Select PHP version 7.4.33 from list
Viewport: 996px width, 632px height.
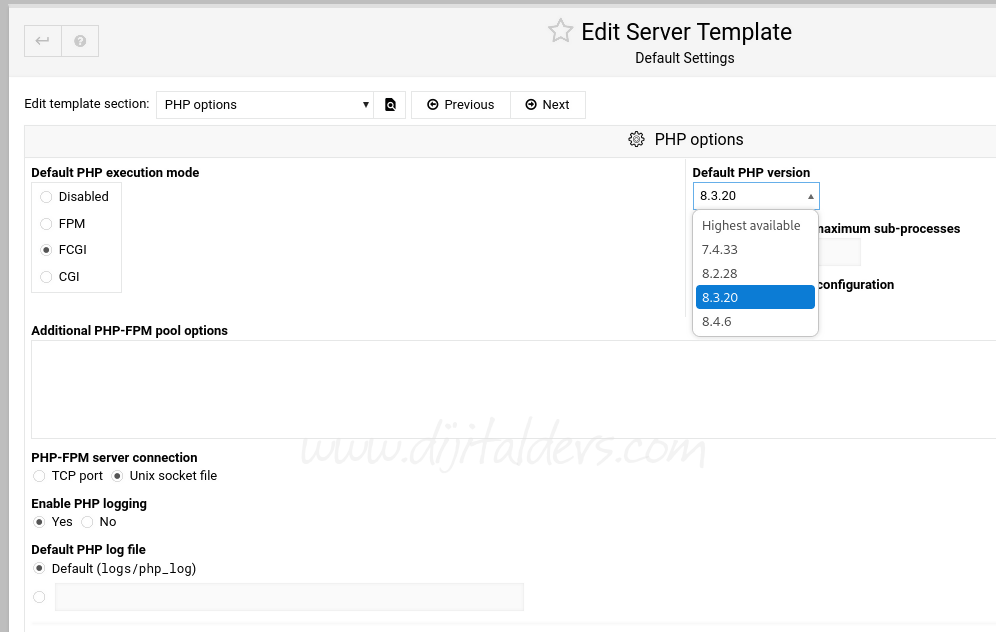point(720,250)
